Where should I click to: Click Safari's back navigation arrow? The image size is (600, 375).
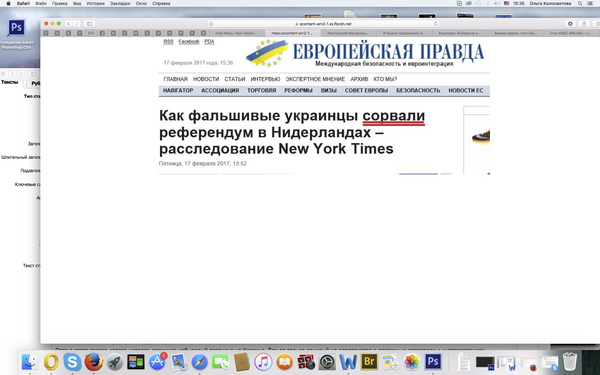(x=68, y=24)
